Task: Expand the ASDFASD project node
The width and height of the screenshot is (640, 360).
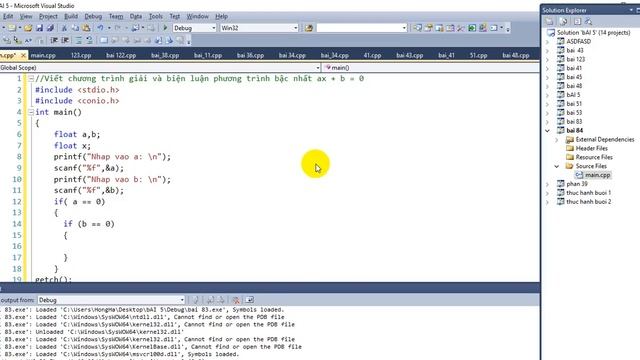Action: tap(548, 42)
